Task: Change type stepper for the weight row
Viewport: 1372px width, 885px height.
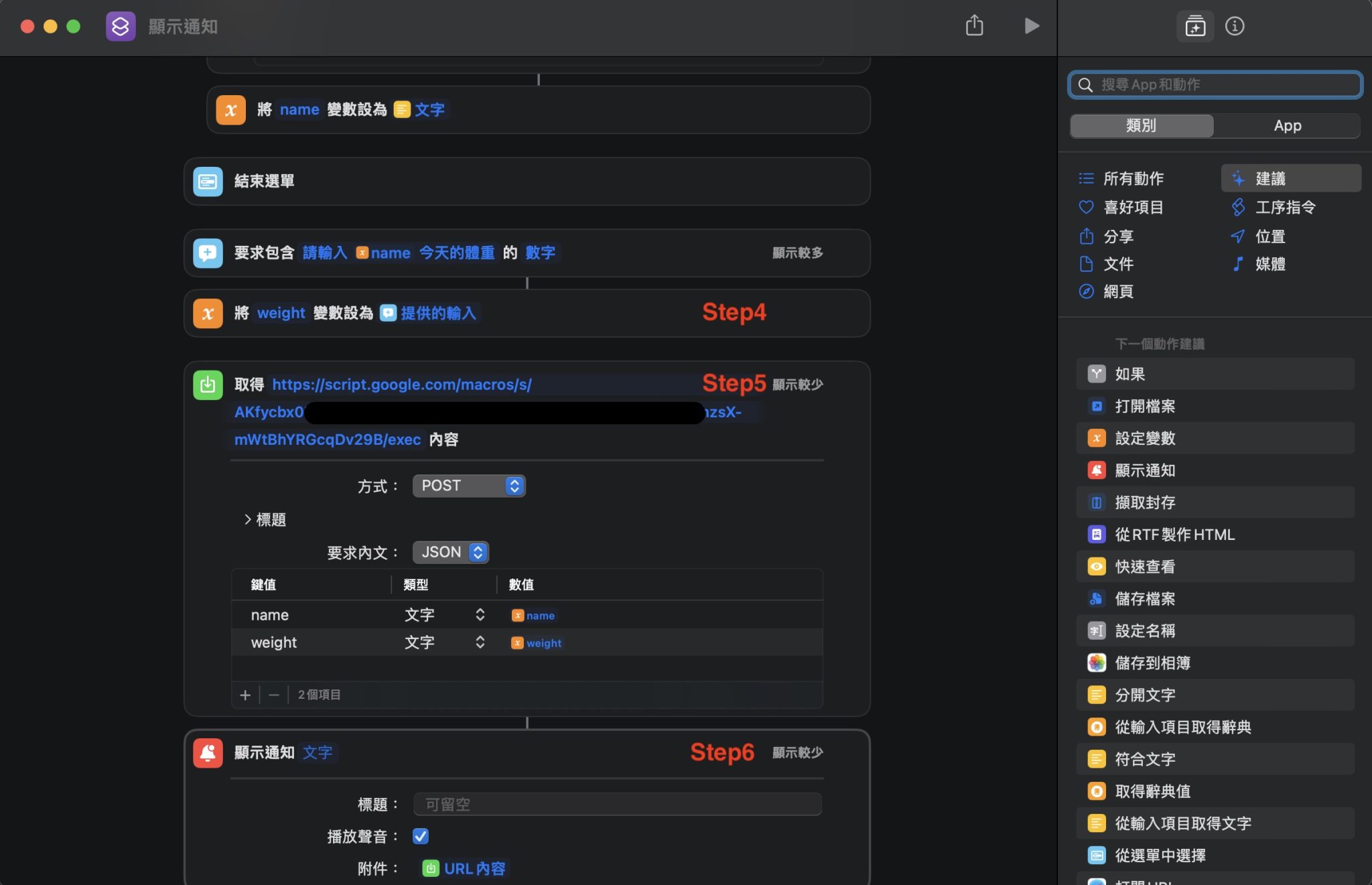Action: coord(480,642)
